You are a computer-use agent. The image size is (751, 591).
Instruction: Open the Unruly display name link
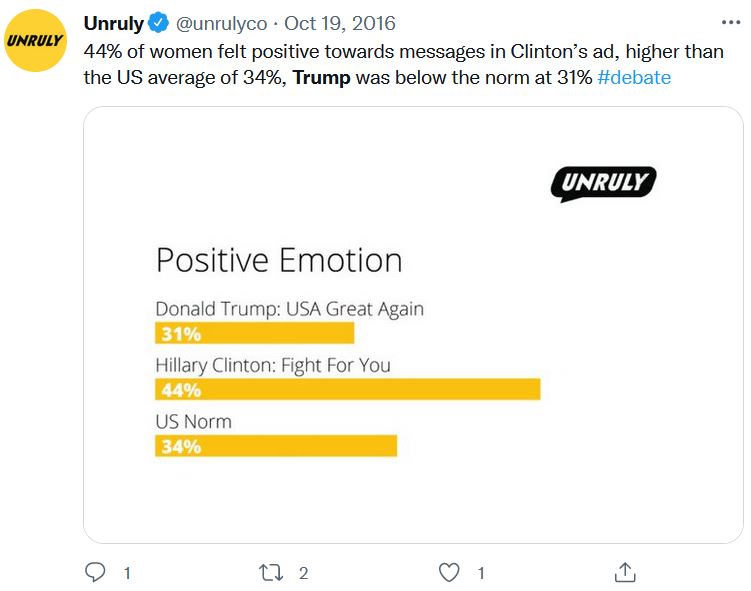(x=113, y=23)
